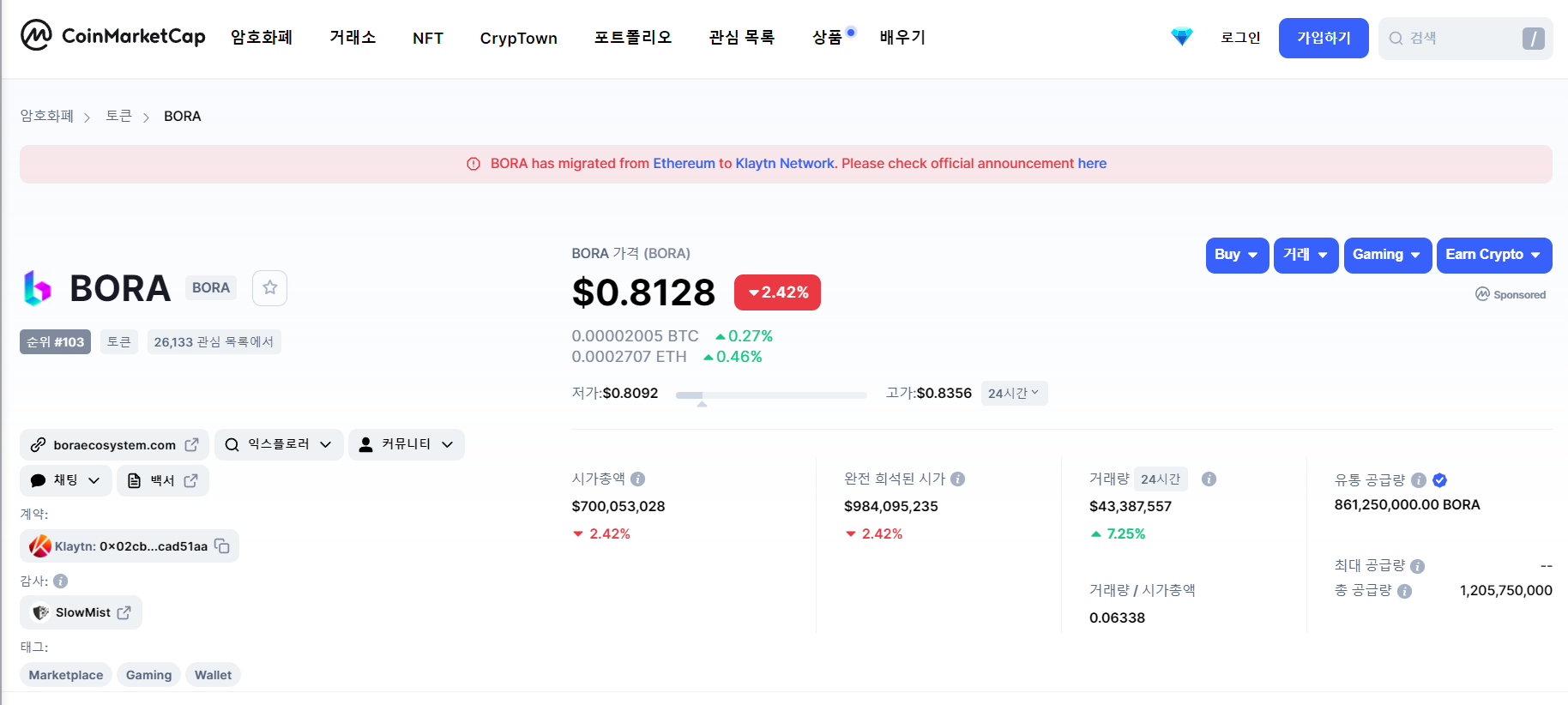Screen dimensions: 1568x705
Task: Click the red 2.42% price change badge
Action: (x=777, y=292)
